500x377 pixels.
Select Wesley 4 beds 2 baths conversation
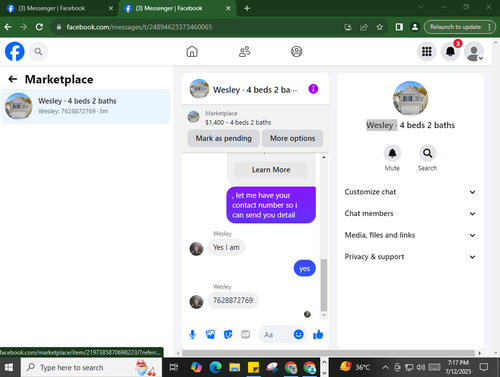click(85, 106)
